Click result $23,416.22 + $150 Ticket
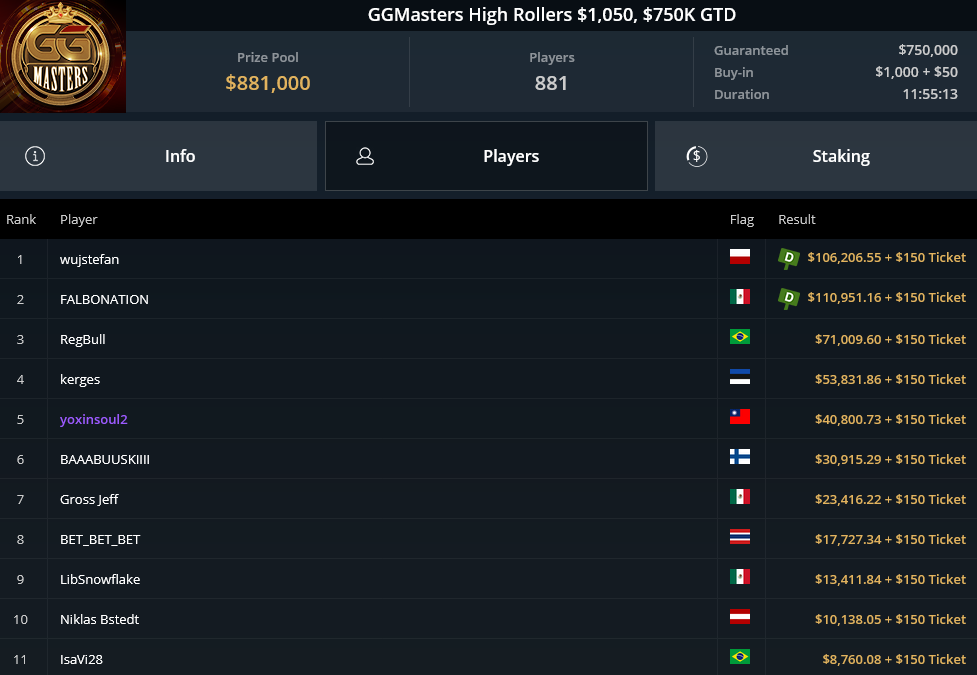 (x=890, y=499)
